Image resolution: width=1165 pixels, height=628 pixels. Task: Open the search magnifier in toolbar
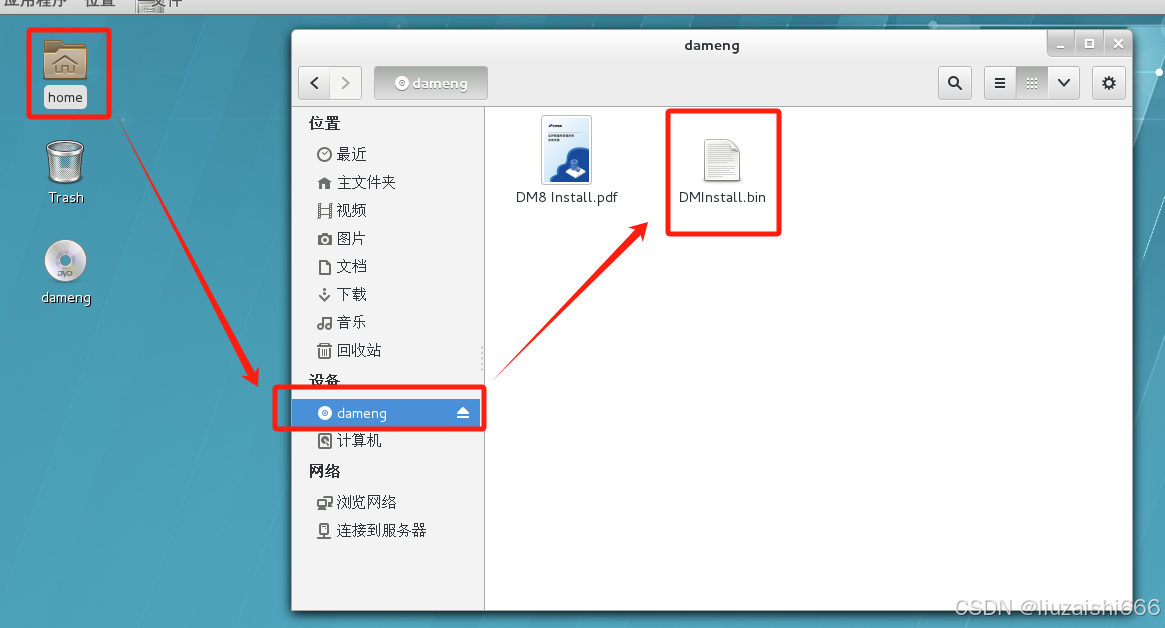coord(955,83)
